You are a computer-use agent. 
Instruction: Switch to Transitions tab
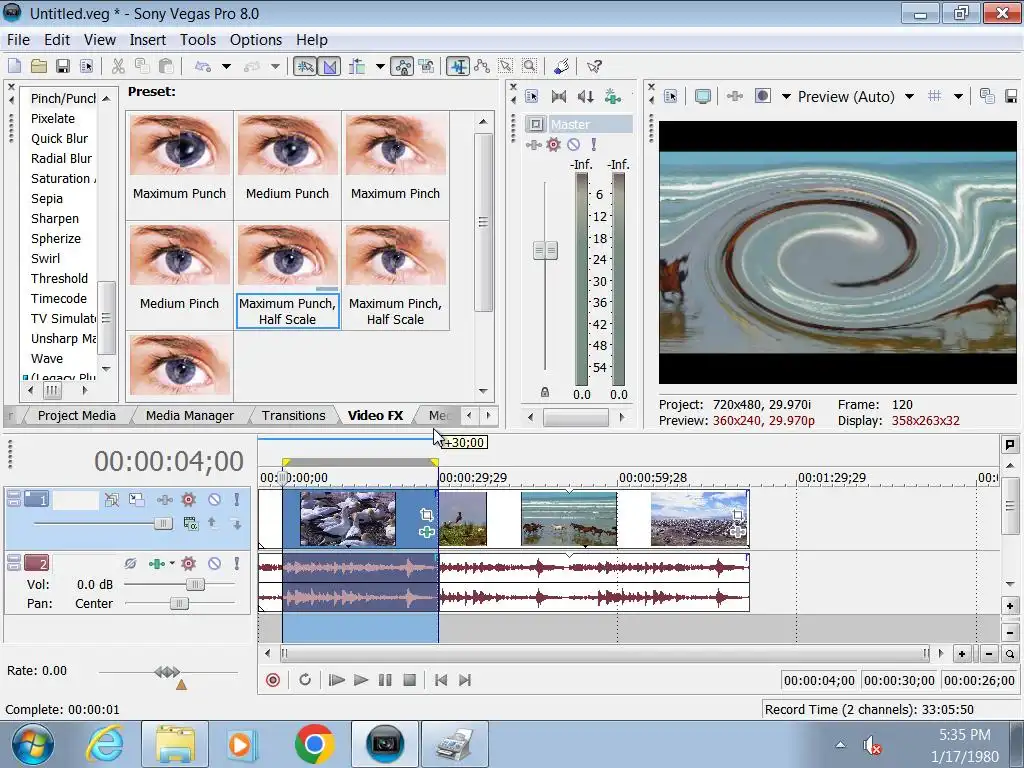[x=293, y=415]
